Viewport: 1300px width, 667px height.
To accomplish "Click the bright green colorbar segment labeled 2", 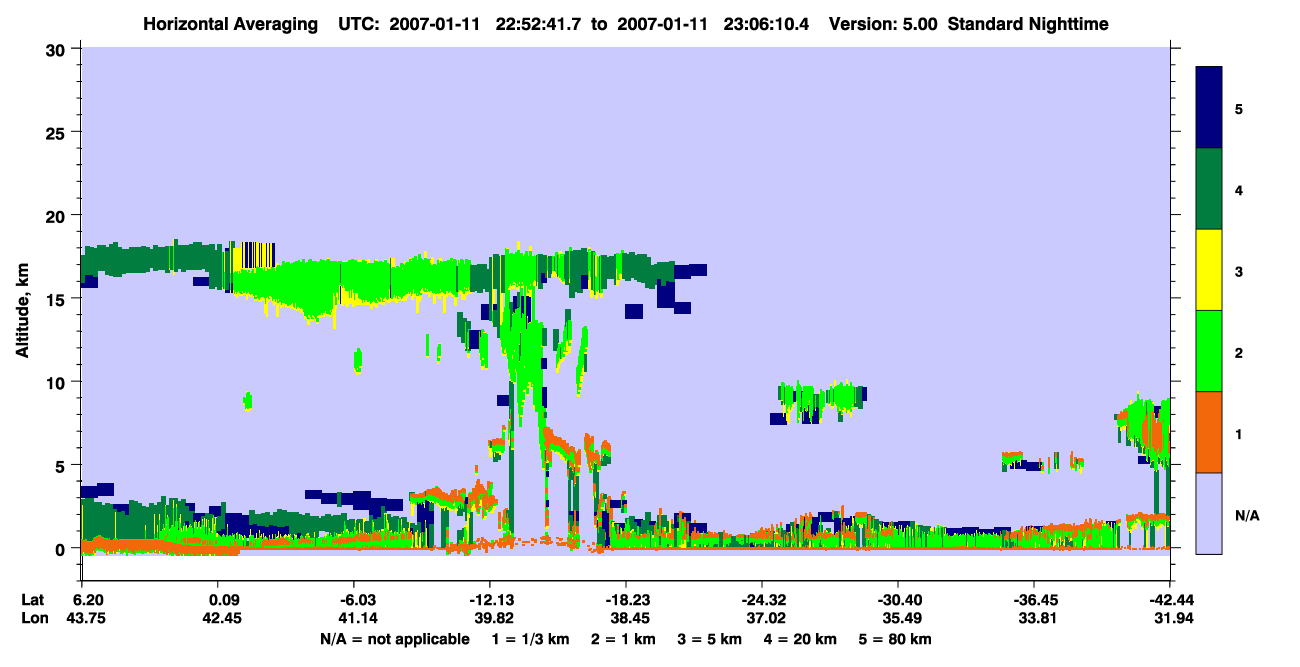I will point(1209,351).
